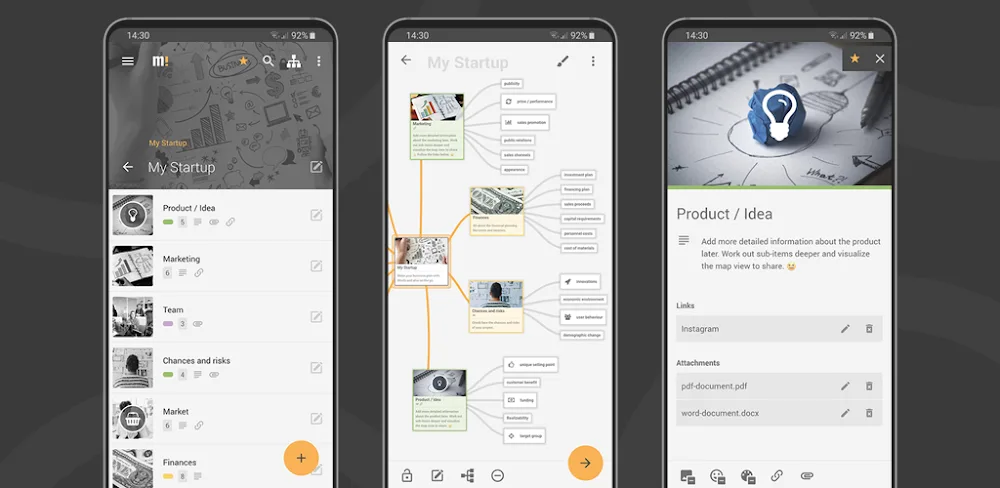The width and height of the screenshot is (1000, 488).
Task: Open the Chances and risks list item
Action: coord(220,367)
